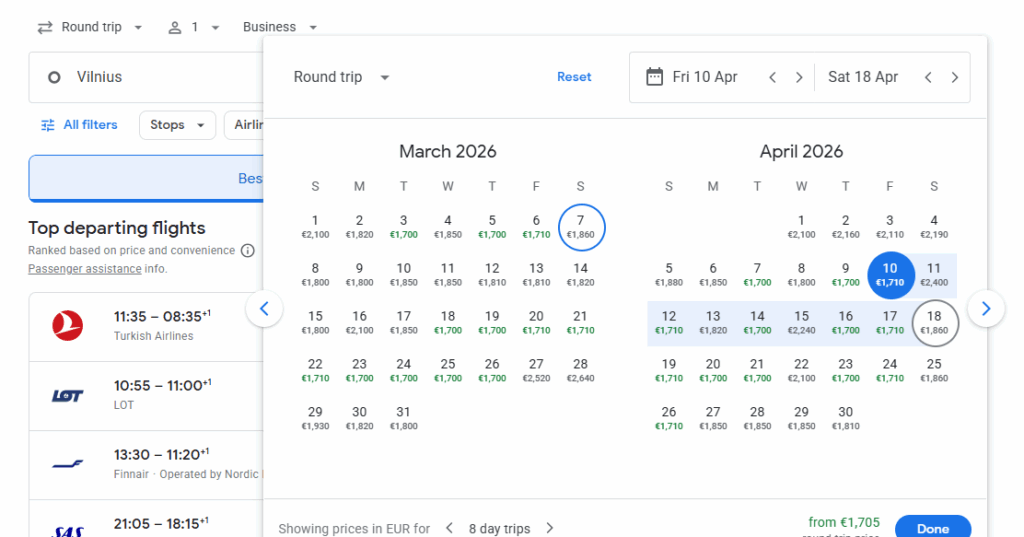
Task: Select April 4 priced €2,190
Action: tap(934, 227)
